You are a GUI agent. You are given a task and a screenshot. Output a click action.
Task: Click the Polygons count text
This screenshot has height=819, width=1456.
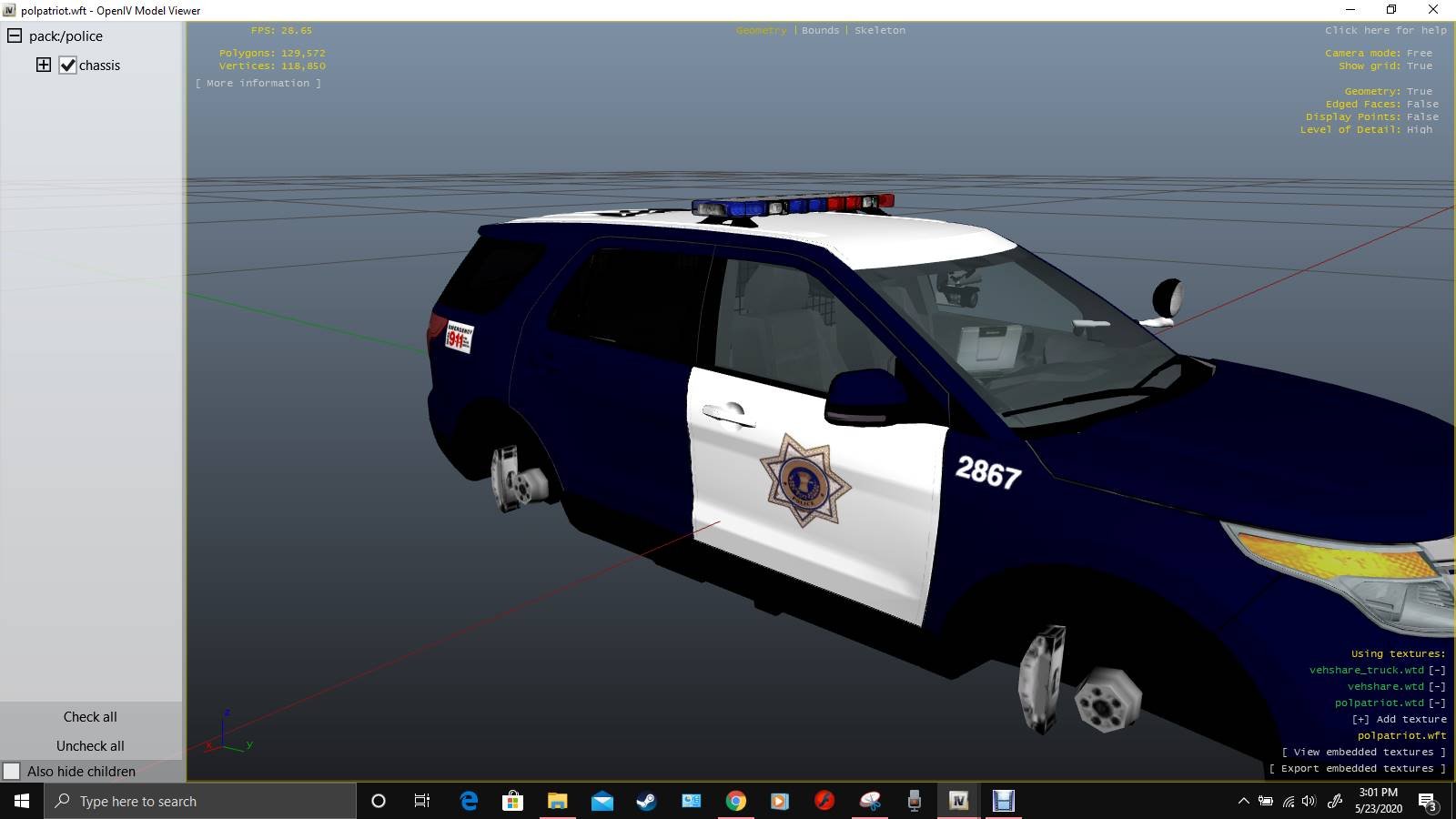[272, 53]
